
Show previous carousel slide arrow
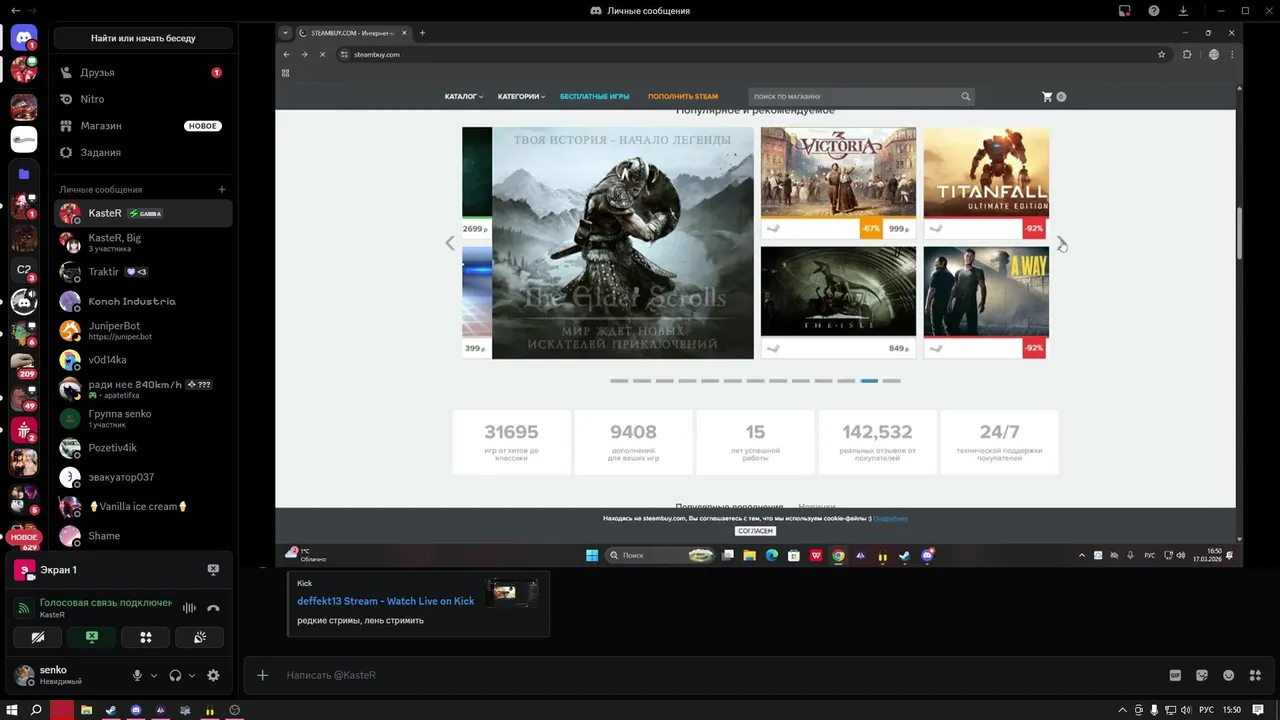coord(450,242)
